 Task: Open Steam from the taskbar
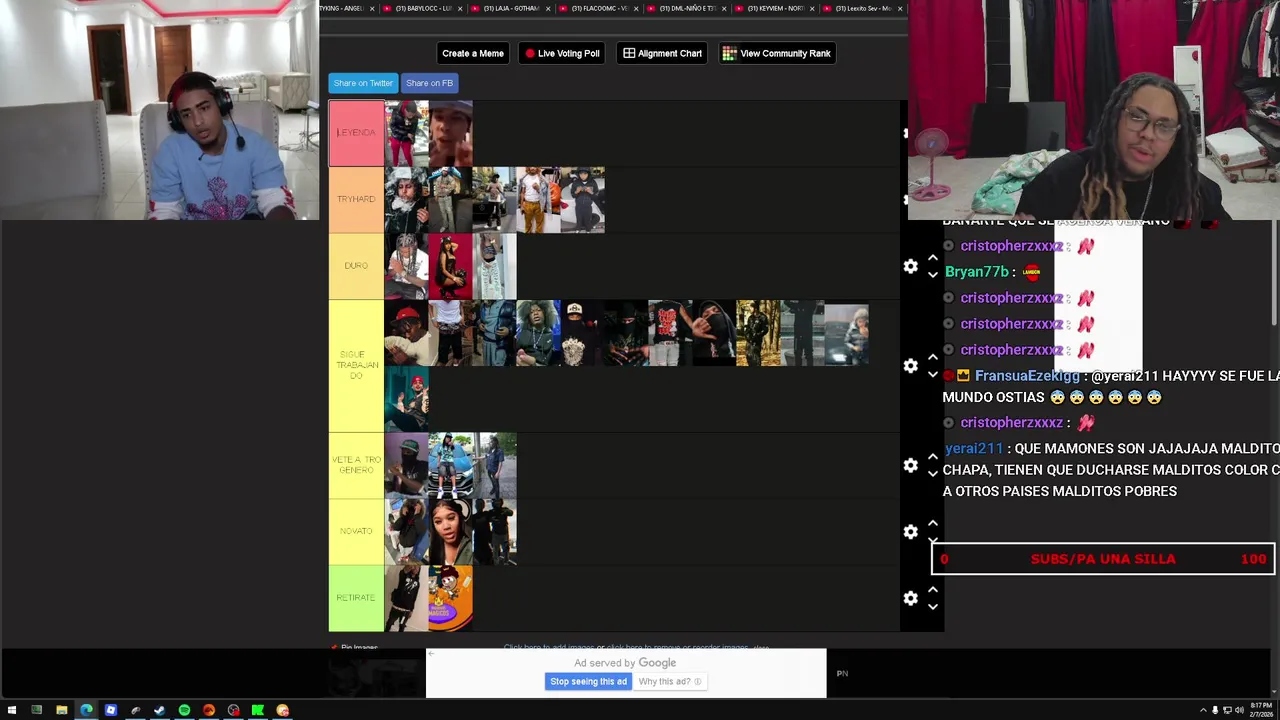coord(160,710)
